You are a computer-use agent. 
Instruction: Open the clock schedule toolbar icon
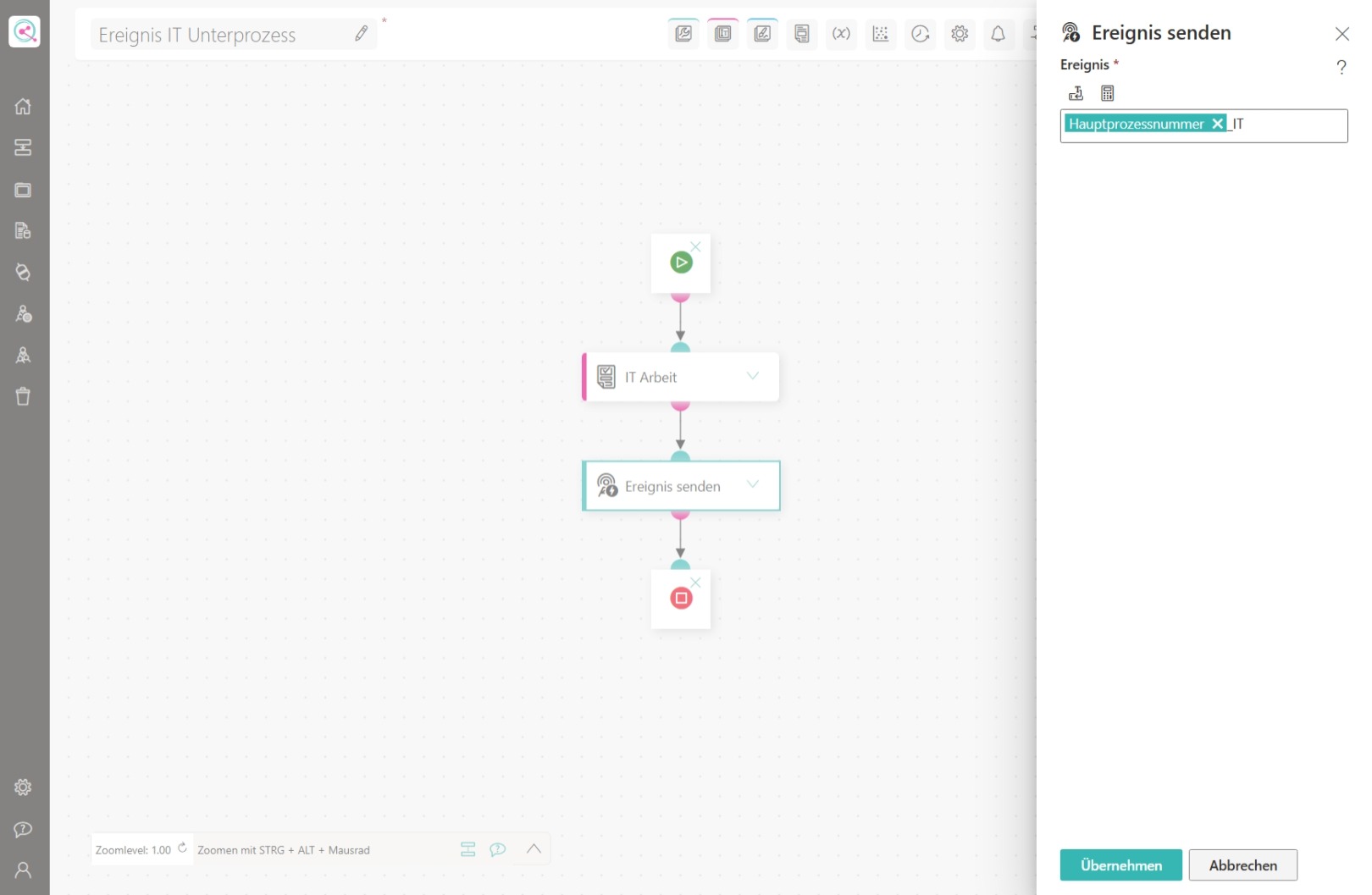pyautogui.click(x=921, y=34)
